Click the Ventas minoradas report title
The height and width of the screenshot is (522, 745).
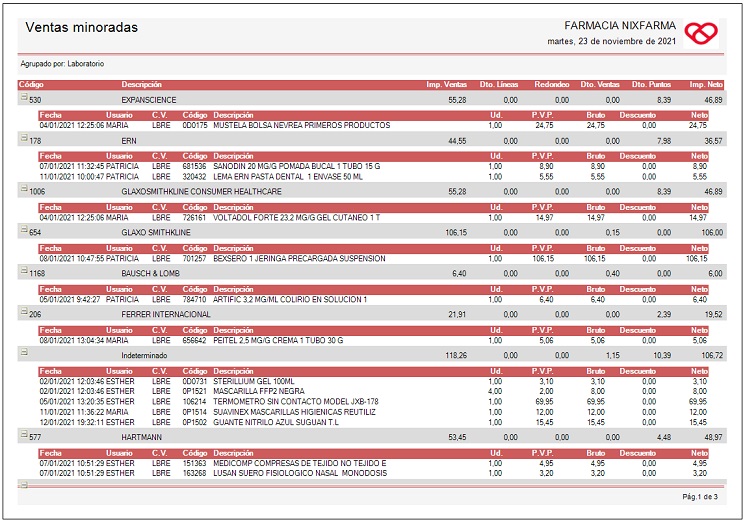[82, 28]
